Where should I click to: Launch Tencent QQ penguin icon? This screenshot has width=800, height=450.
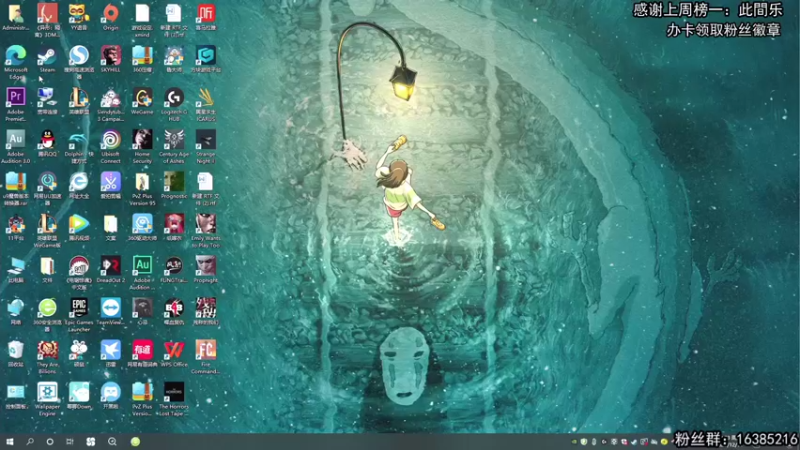click(47, 139)
